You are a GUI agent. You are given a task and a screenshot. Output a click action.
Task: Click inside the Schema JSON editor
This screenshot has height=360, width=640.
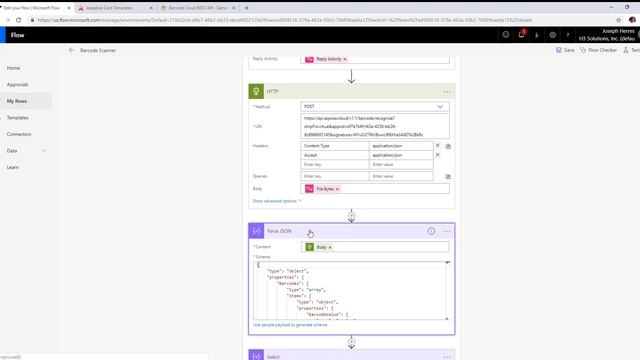click(349, 291)
